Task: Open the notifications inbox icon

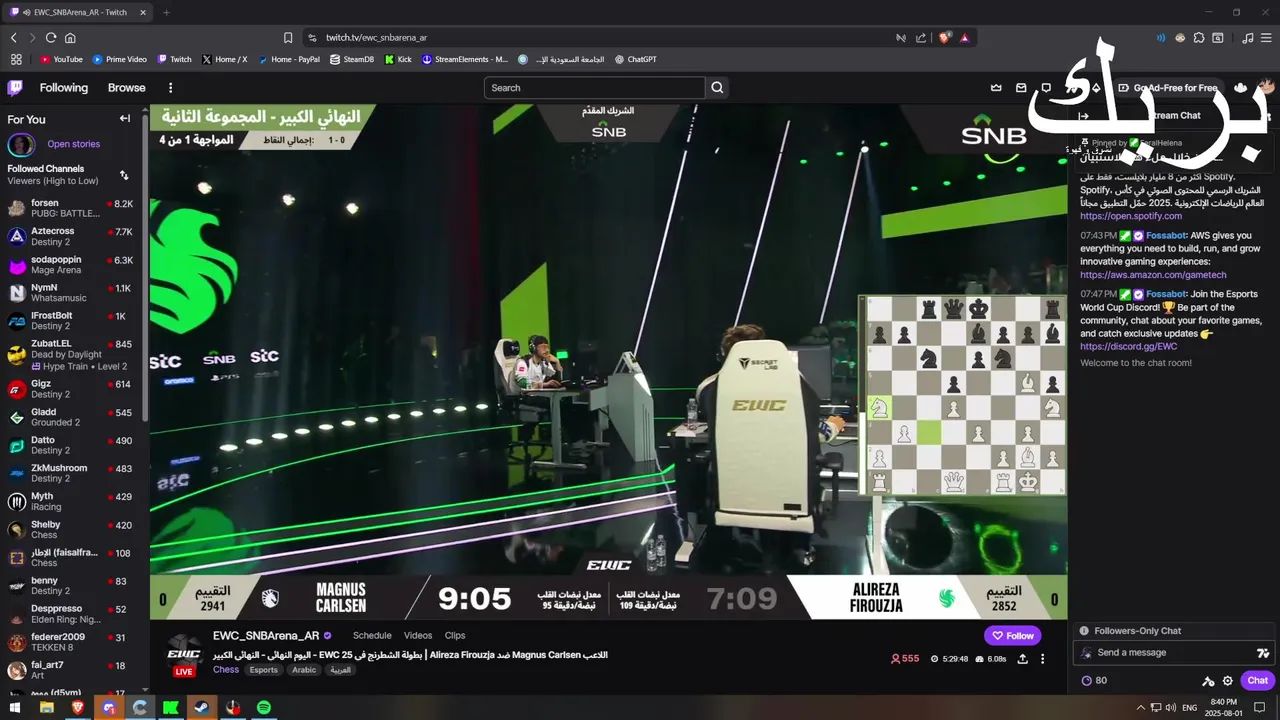Action: [1021, 88]
